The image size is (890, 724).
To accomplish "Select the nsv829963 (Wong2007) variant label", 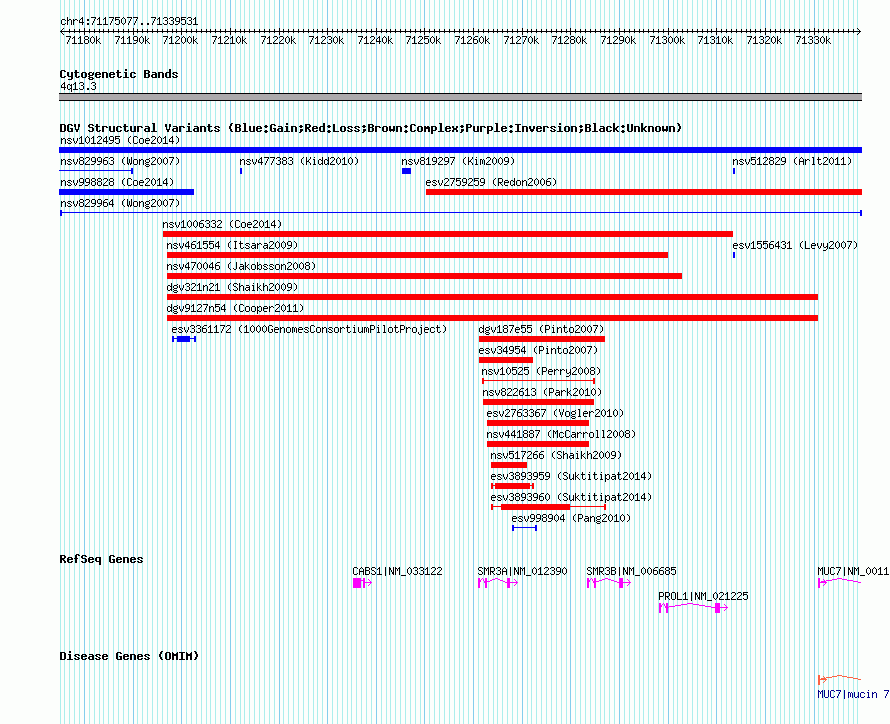I will (x=120, y=161).
